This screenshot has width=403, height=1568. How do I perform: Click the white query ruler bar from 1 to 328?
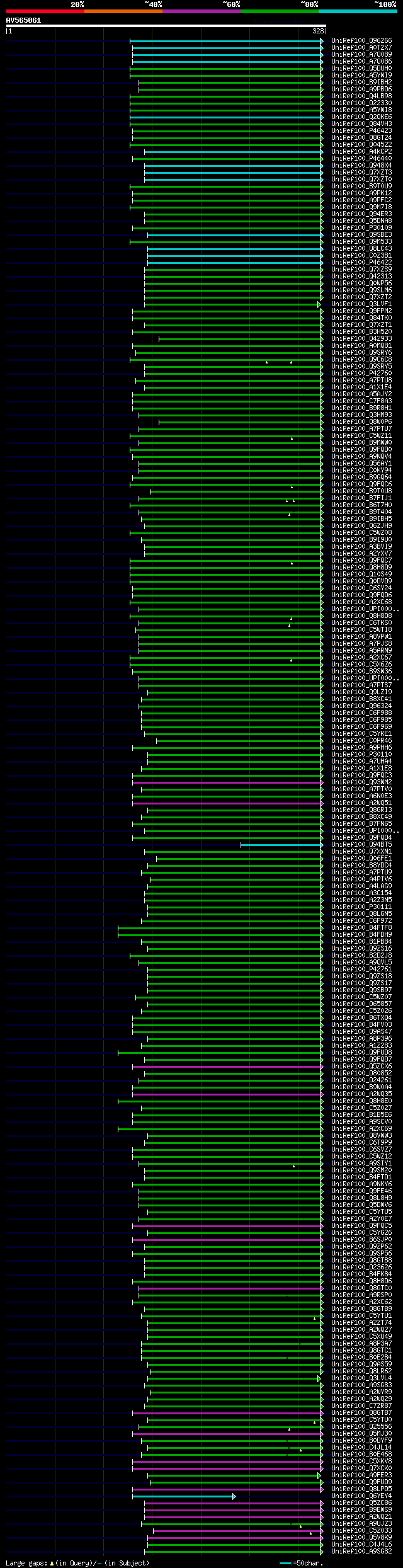(166, 26)
